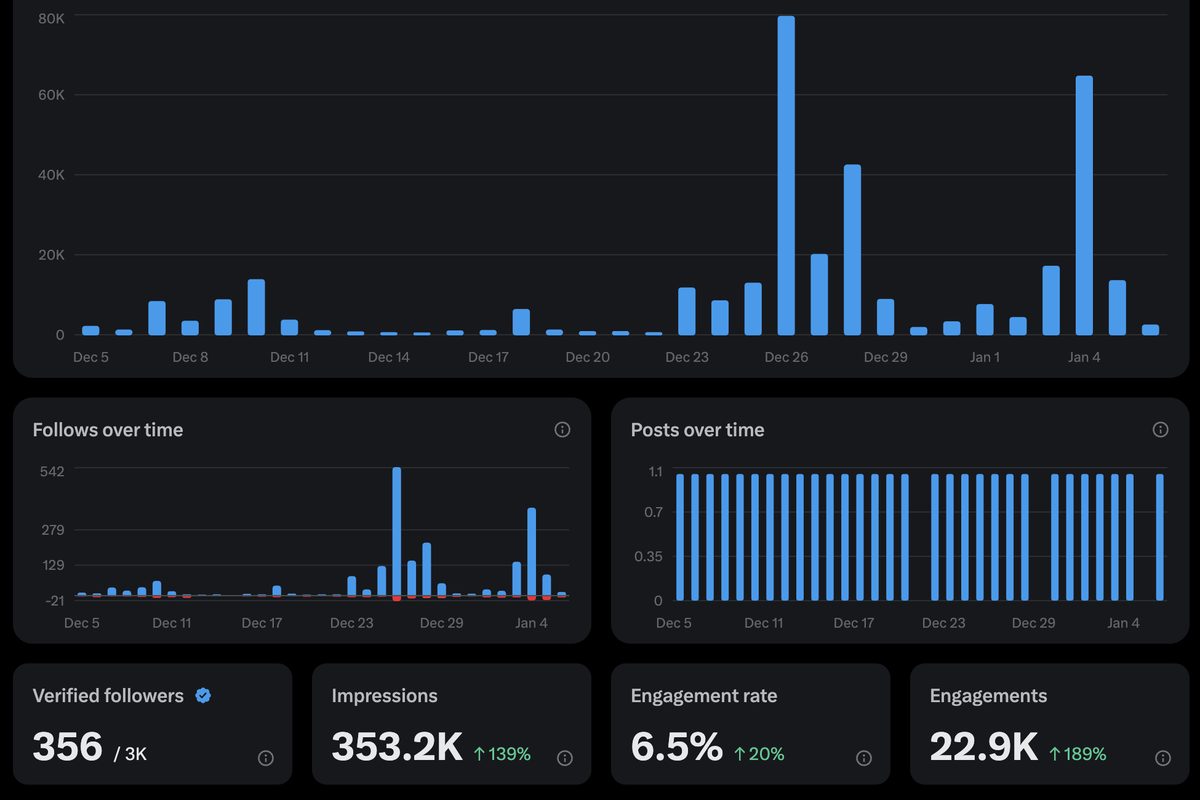The width and height of the screenshot is (1200, 800).
Task: Click the '129' axis label in Follows chart
Action: tap(51, 565)
